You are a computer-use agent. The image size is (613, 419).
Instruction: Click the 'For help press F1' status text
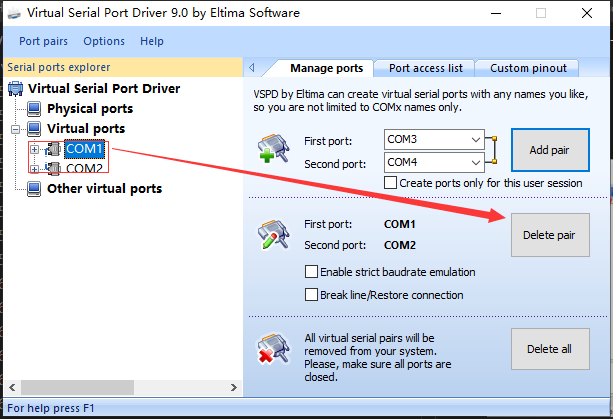pos(51,408)
